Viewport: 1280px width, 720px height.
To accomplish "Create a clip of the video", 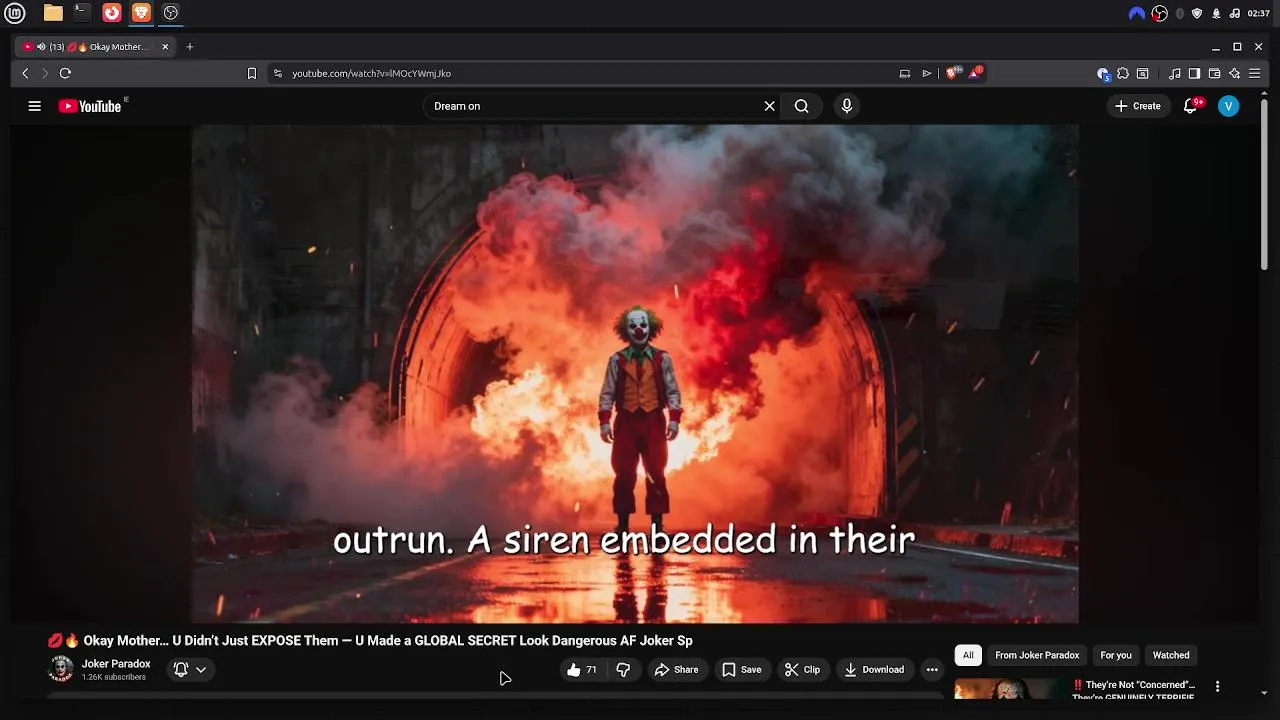I will [802, 670].
